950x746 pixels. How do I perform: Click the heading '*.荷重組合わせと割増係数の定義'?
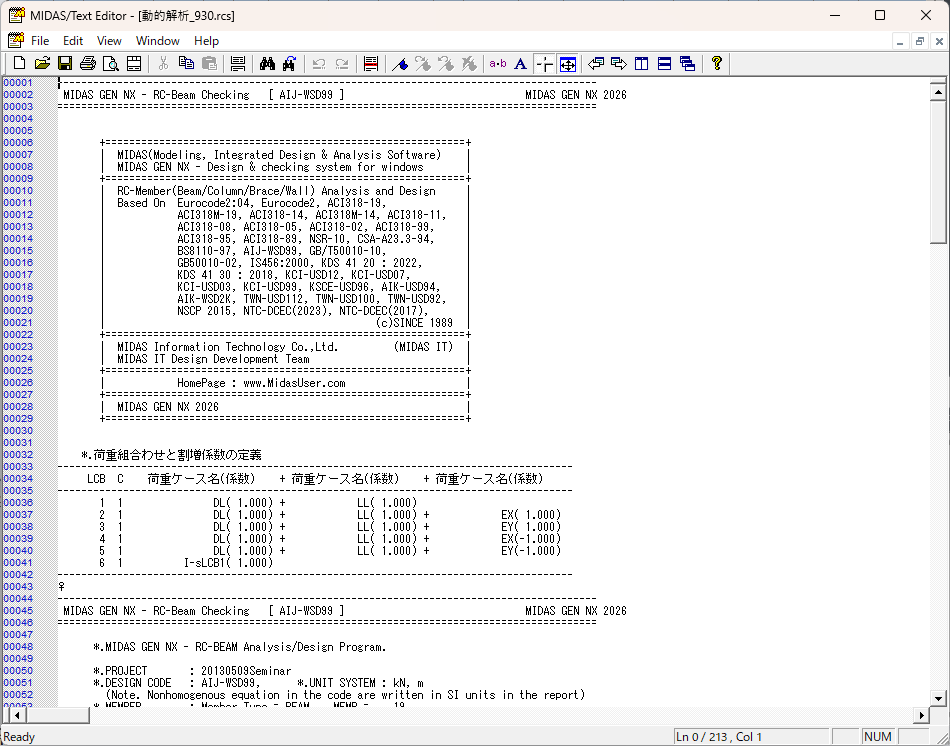coord(171,455)
